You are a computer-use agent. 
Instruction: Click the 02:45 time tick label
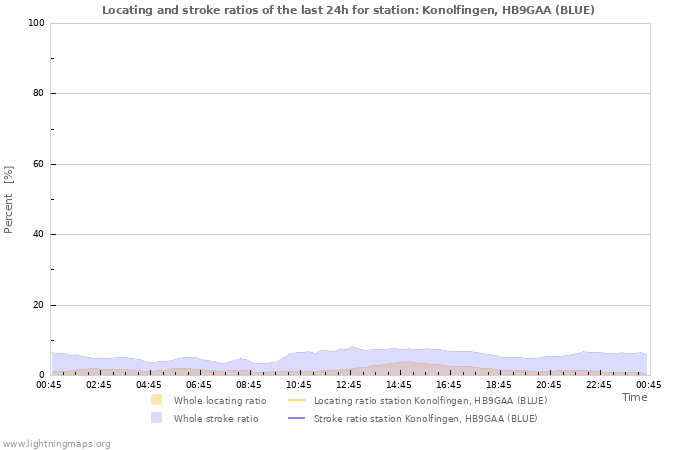coord(99,384)
